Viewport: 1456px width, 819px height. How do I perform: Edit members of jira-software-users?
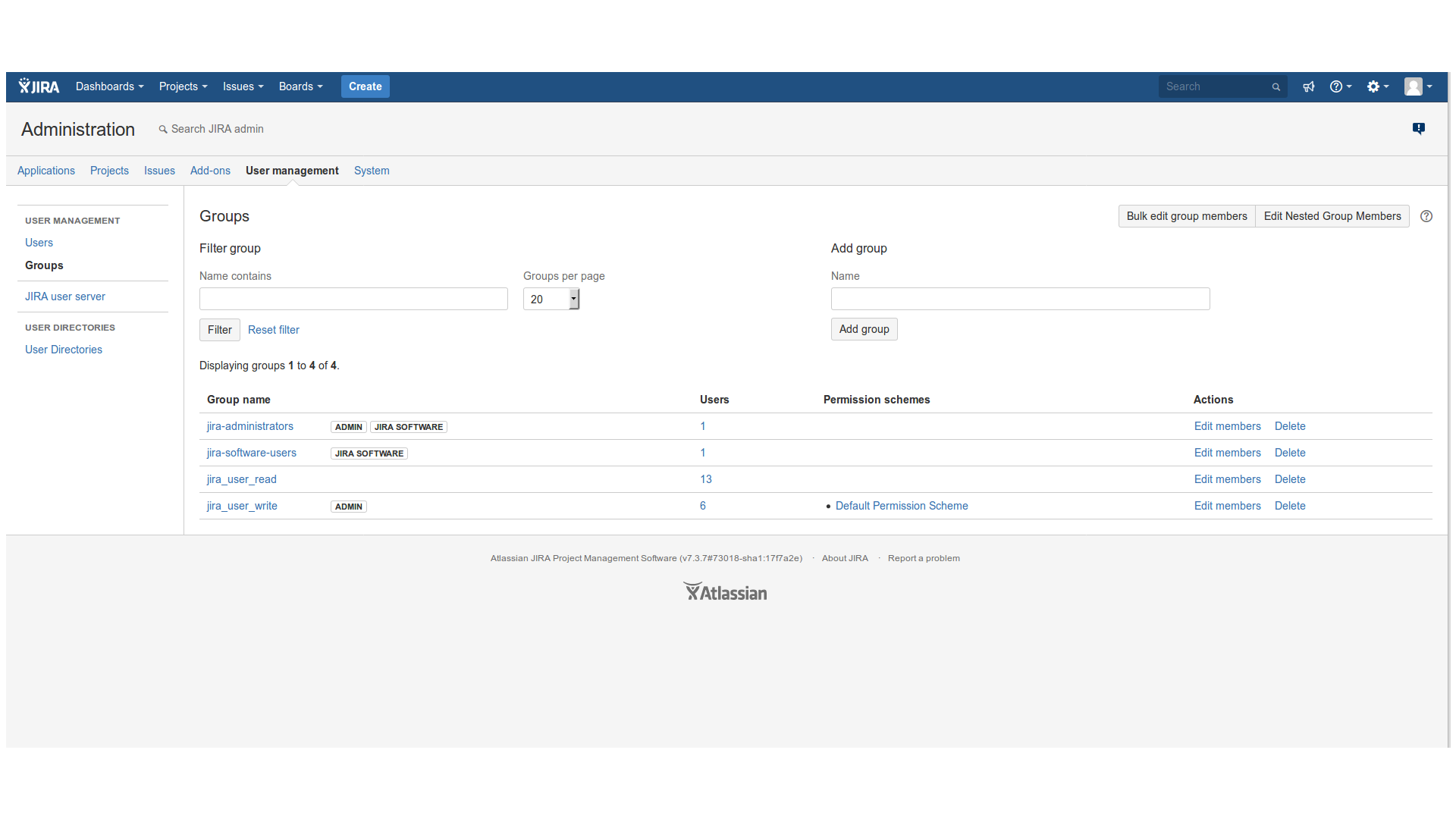coord(1228,453)
